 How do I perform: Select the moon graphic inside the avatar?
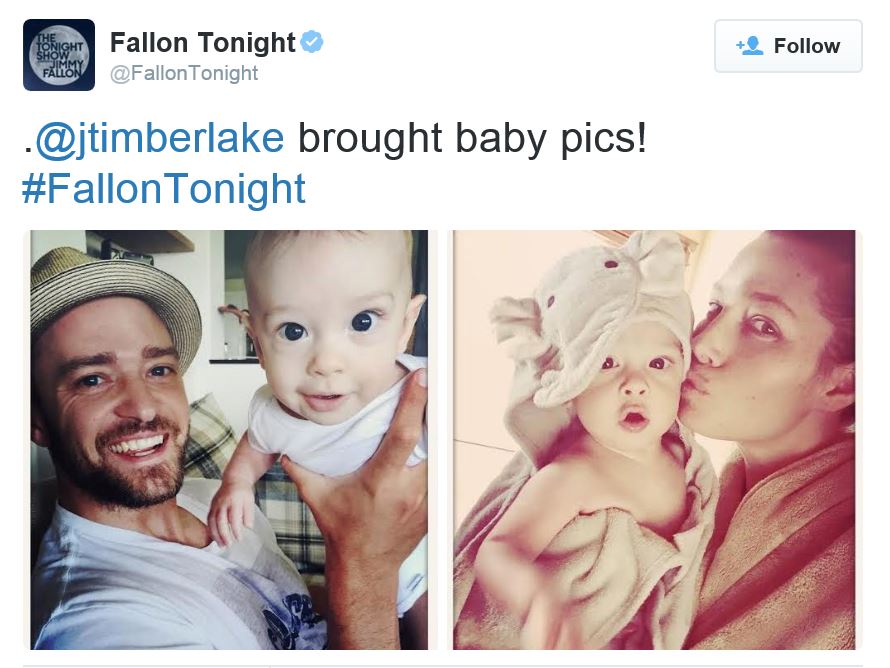pos(59,55)
